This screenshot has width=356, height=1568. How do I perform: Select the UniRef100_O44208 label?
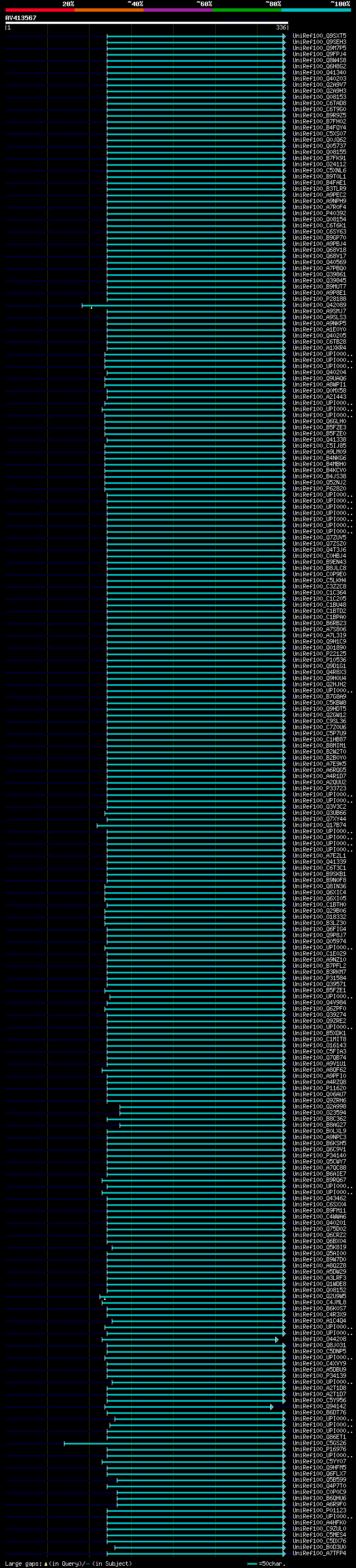[x=319, y=1339]
